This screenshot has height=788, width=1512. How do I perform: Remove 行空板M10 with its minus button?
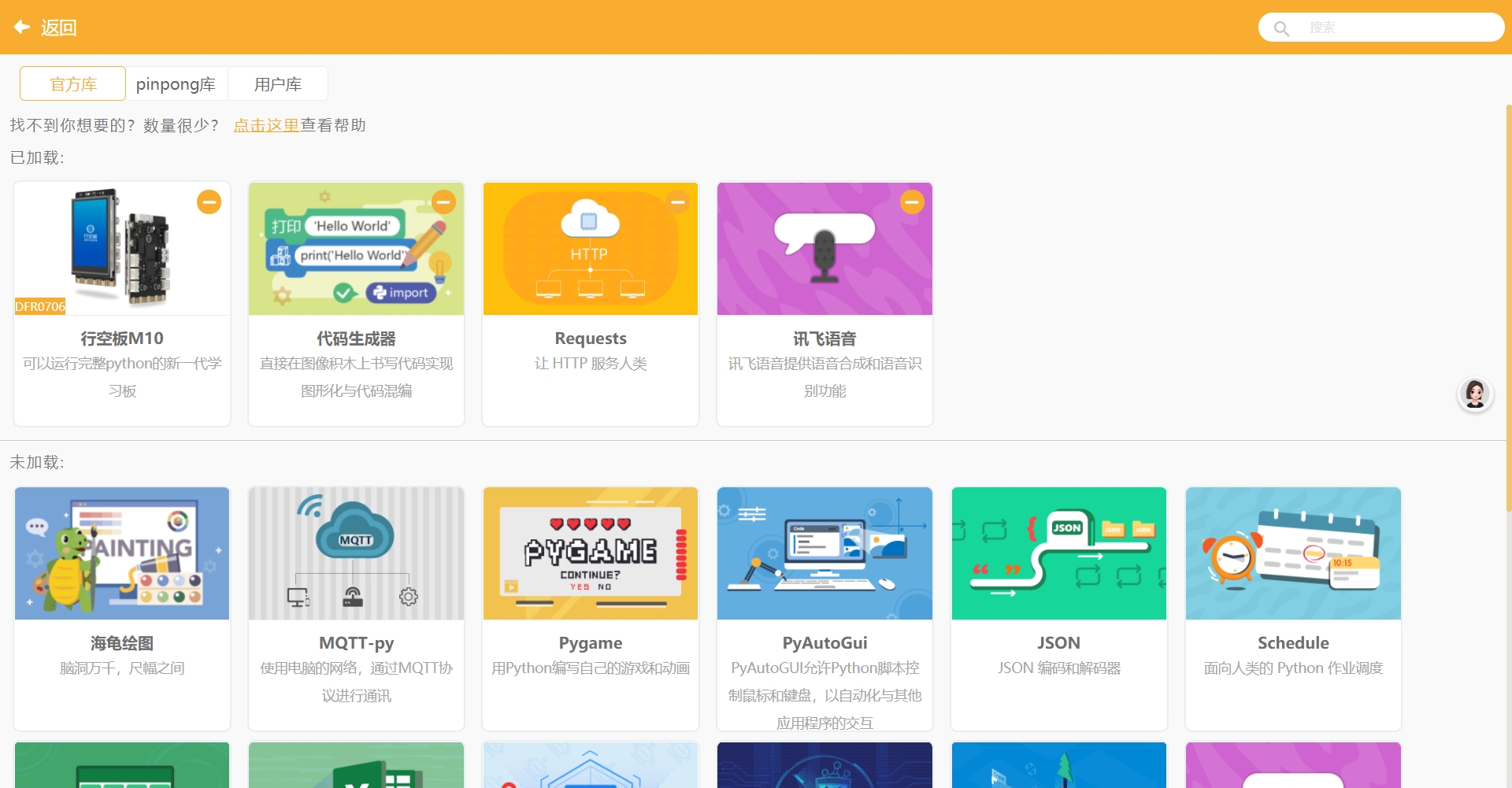click(x=209, y=202)
